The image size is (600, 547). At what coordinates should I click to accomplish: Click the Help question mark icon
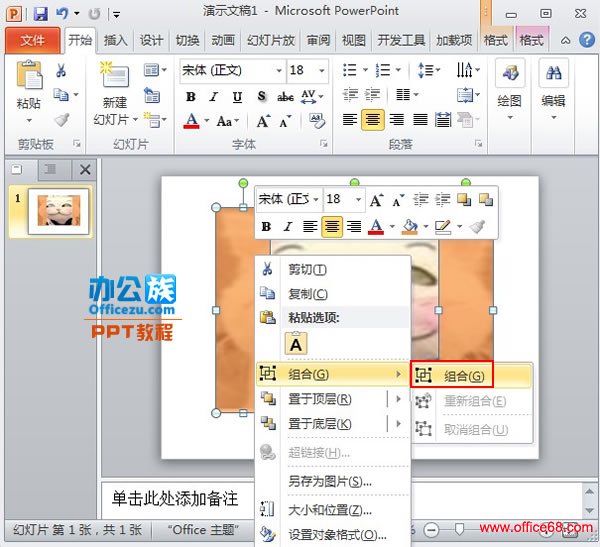click(x=587, y=40)
